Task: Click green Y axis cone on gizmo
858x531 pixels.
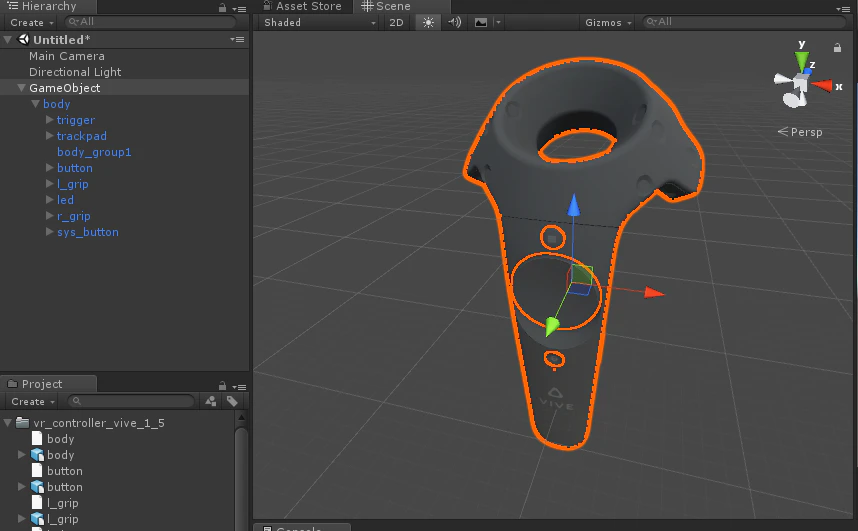Action: pos(802,61)
